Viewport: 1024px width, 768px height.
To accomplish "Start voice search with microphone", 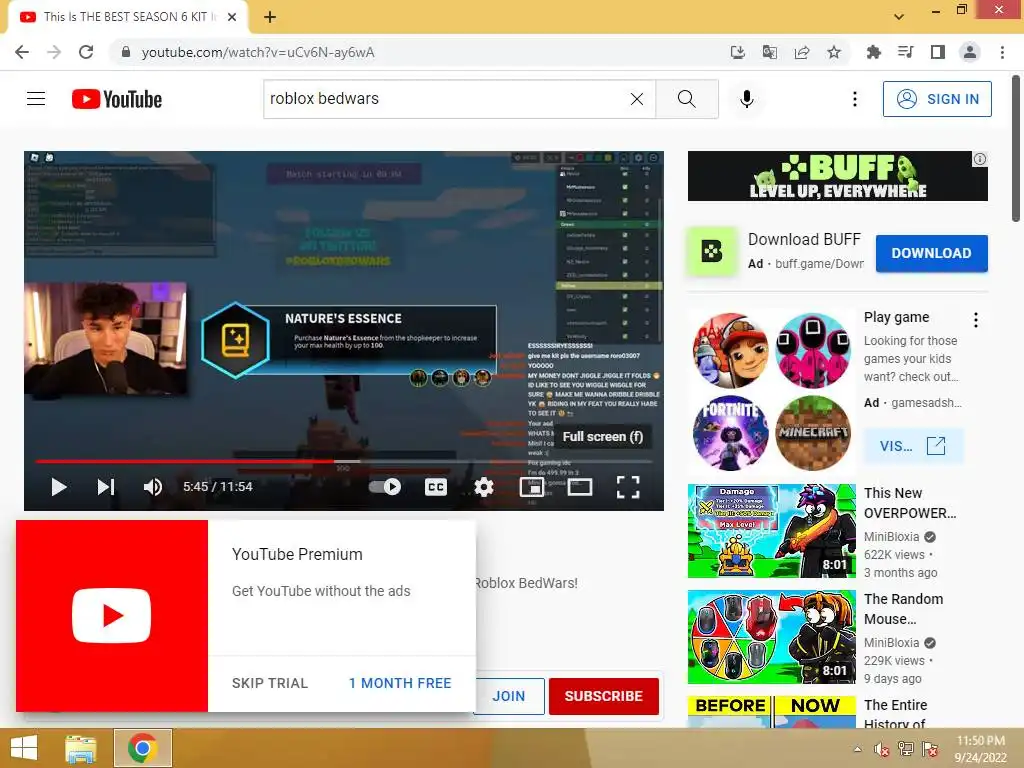I will pos(746,99).
